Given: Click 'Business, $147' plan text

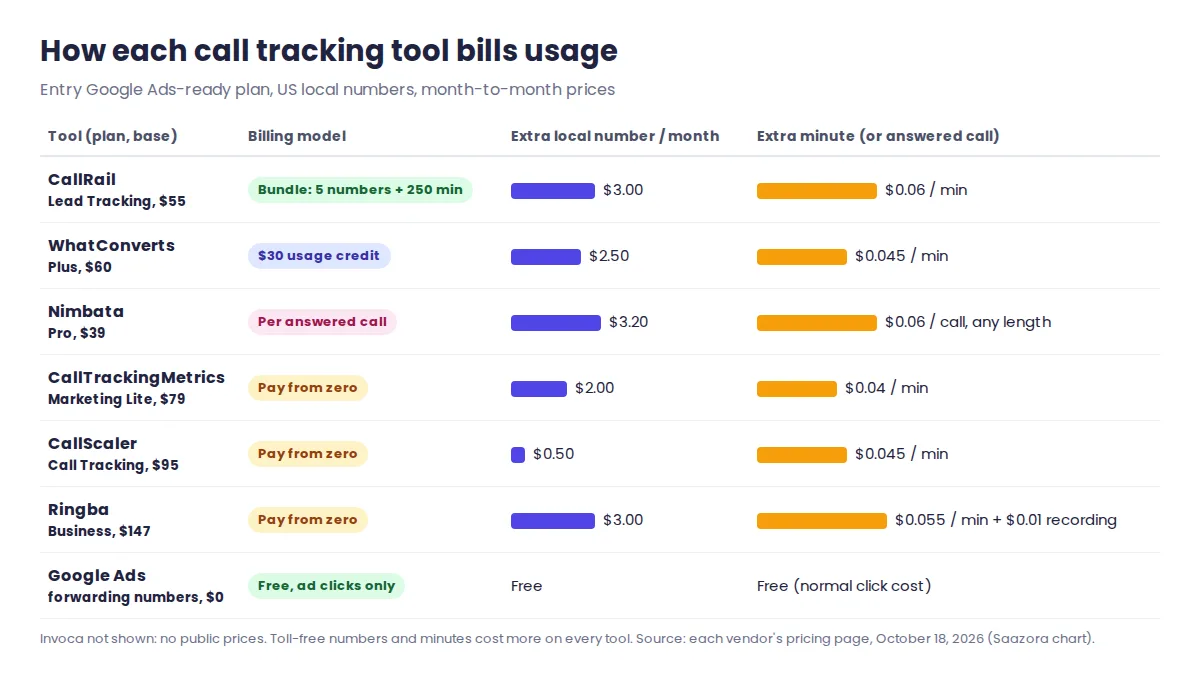Looking at the screenshot, I should [x=99, y=531].
